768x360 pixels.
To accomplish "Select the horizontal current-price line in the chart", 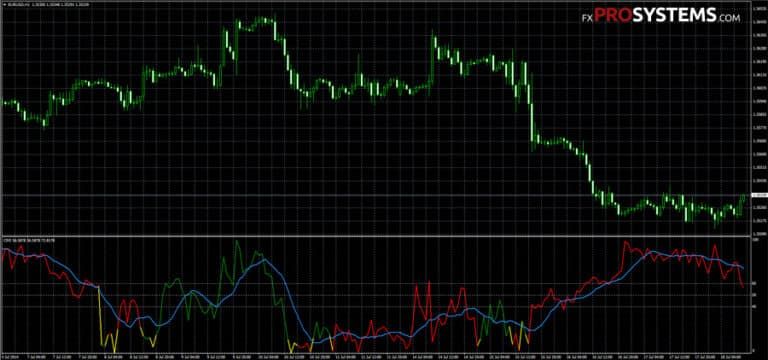I will (375, 196).
